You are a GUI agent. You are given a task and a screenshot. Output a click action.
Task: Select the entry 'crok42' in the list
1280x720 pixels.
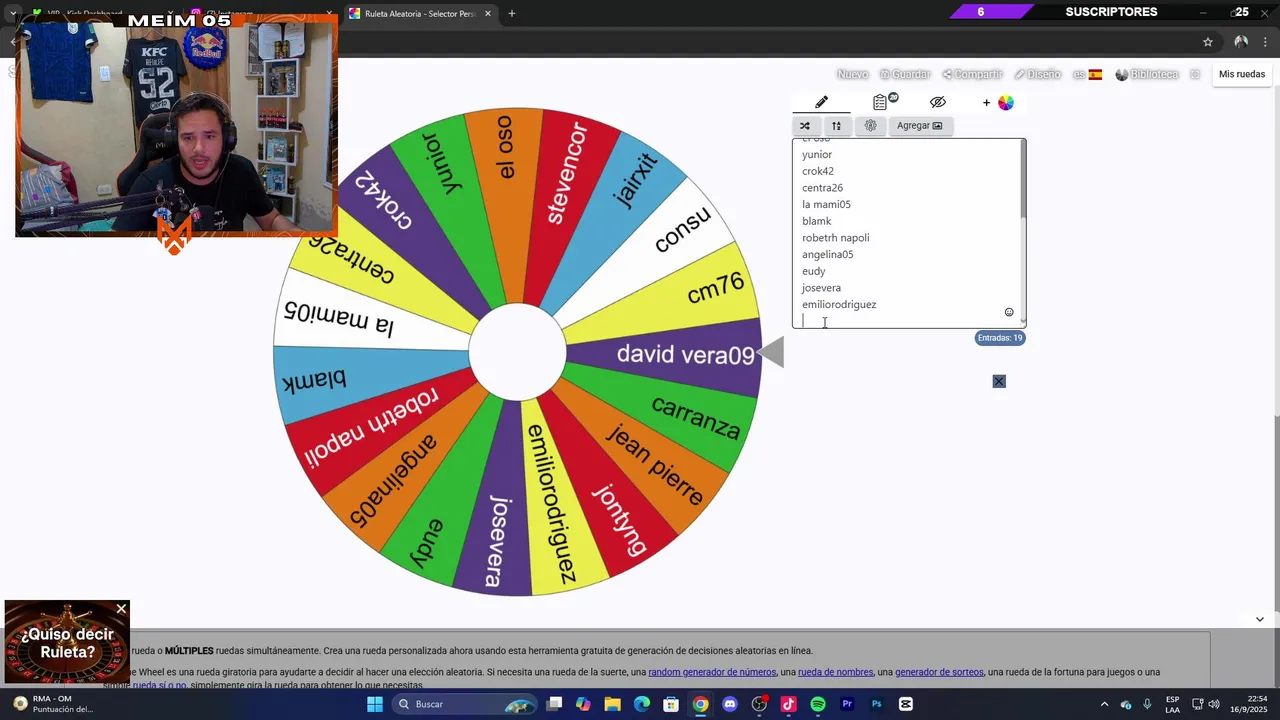(818, 171)
